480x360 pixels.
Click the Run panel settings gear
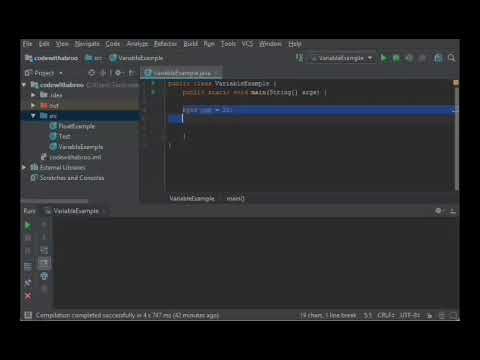coord(439,211)
